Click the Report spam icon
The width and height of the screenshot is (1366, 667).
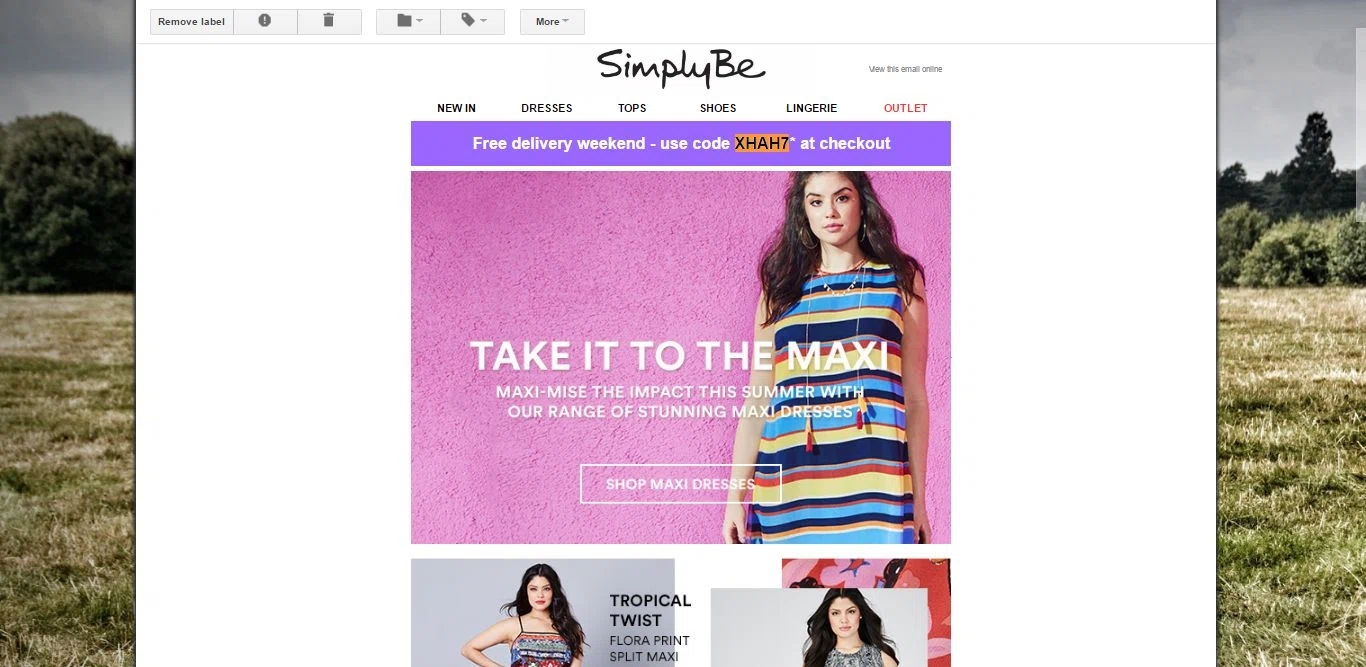coord(265,21)
